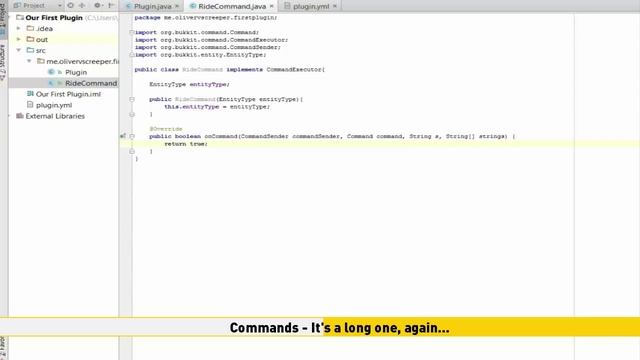The height and width of the screenshot is (360, 640).
Task: Click the EntityType entityType field line
Action: [189, 84]
